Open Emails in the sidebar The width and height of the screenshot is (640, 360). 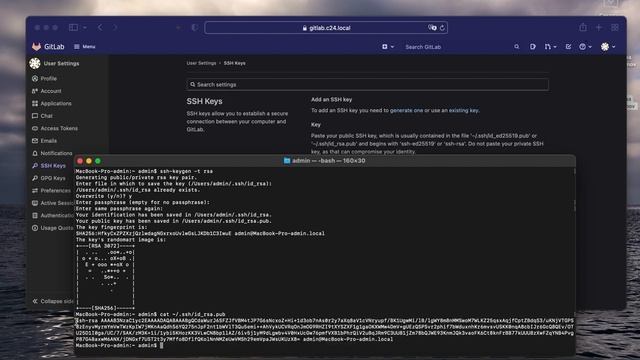44,141
